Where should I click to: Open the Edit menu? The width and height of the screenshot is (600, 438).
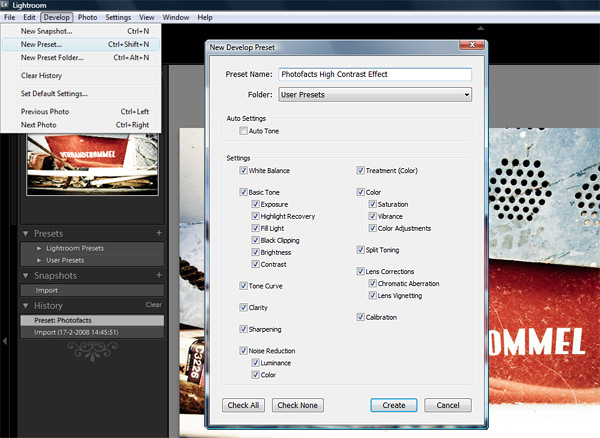[x=29, y=17]
